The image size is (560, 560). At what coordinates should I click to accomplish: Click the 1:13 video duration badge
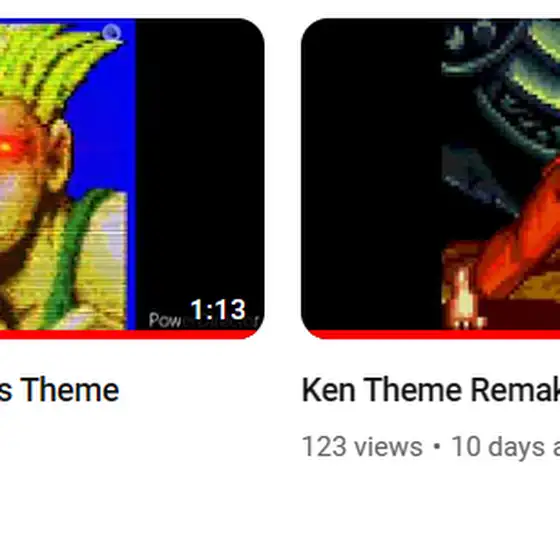[x=218, y=309]
